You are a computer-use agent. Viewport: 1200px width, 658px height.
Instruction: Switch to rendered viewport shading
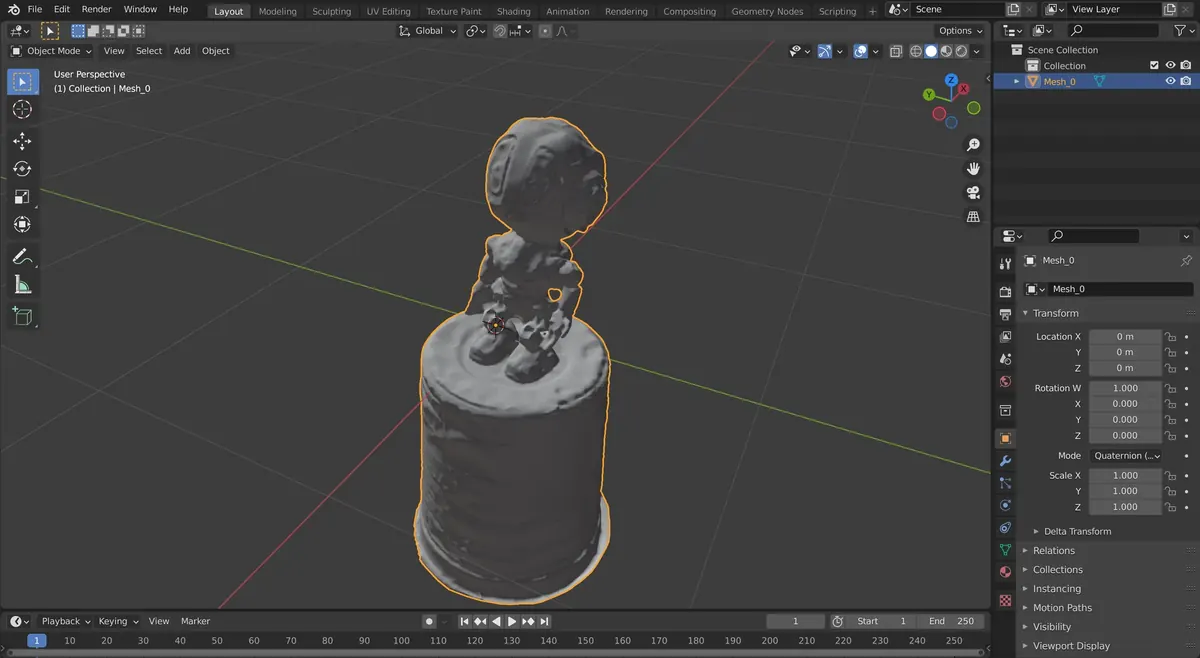tap(961, 51)
